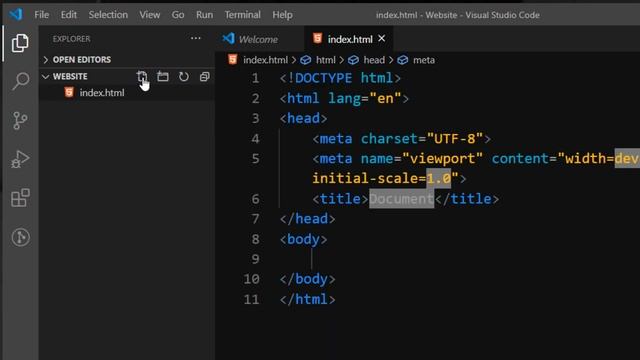640x360 pixels.
Task: Place cursor on empty line 9
Action: pyautogui.click(x=312, y=259)
